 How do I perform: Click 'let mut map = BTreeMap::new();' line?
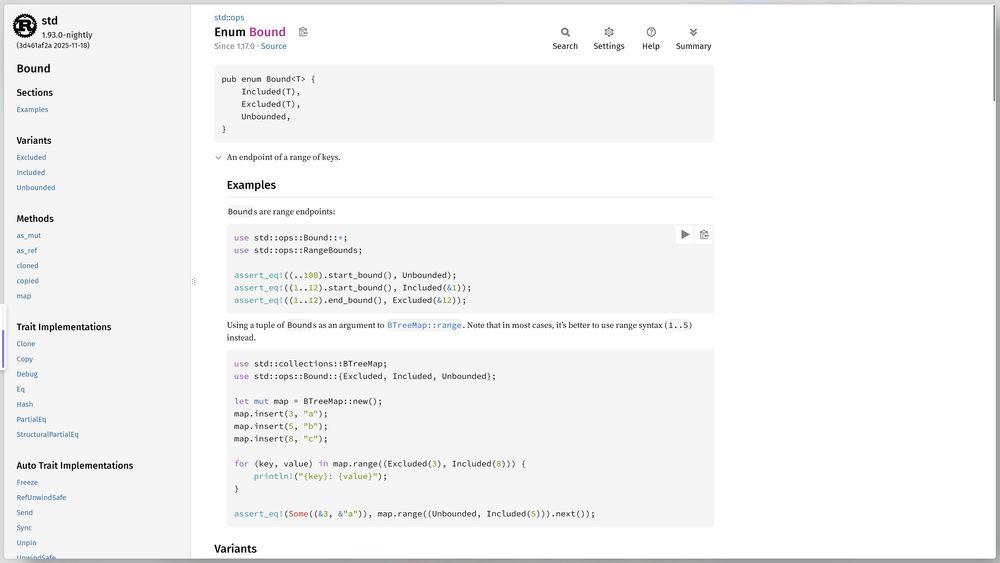(x=308, y=402)
